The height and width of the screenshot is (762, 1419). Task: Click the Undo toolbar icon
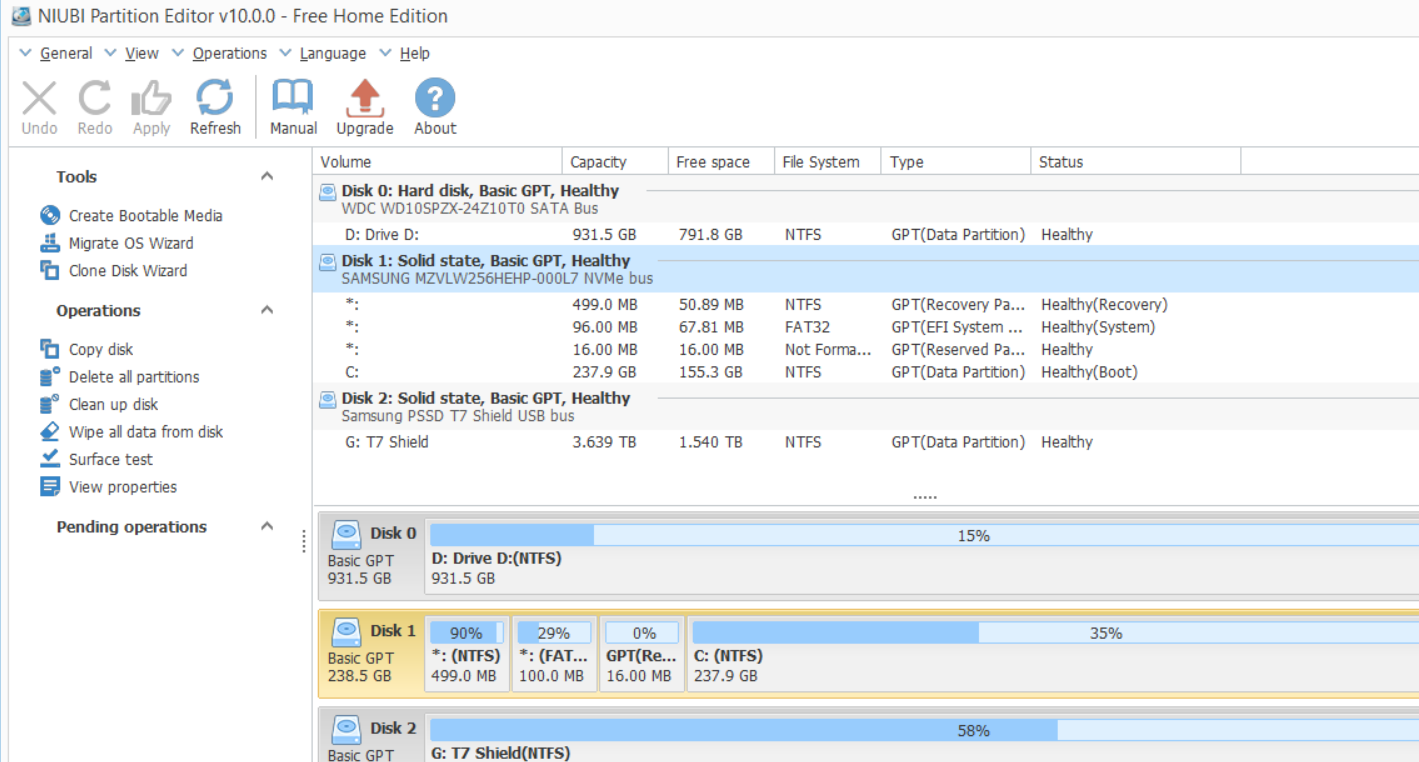(40, 98)
